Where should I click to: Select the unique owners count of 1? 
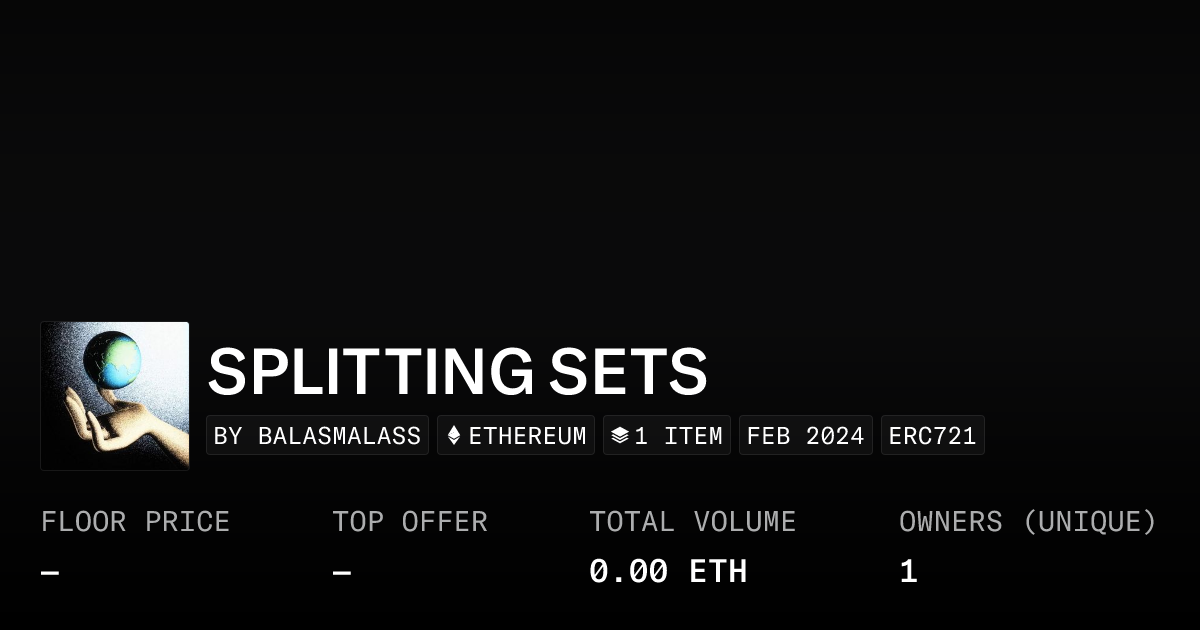[908, 572]
